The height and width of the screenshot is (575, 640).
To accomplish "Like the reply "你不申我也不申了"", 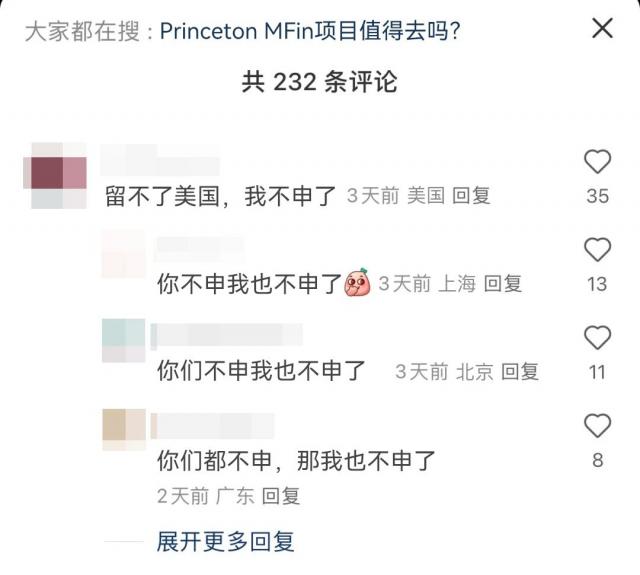I will [x=597, y=250].
